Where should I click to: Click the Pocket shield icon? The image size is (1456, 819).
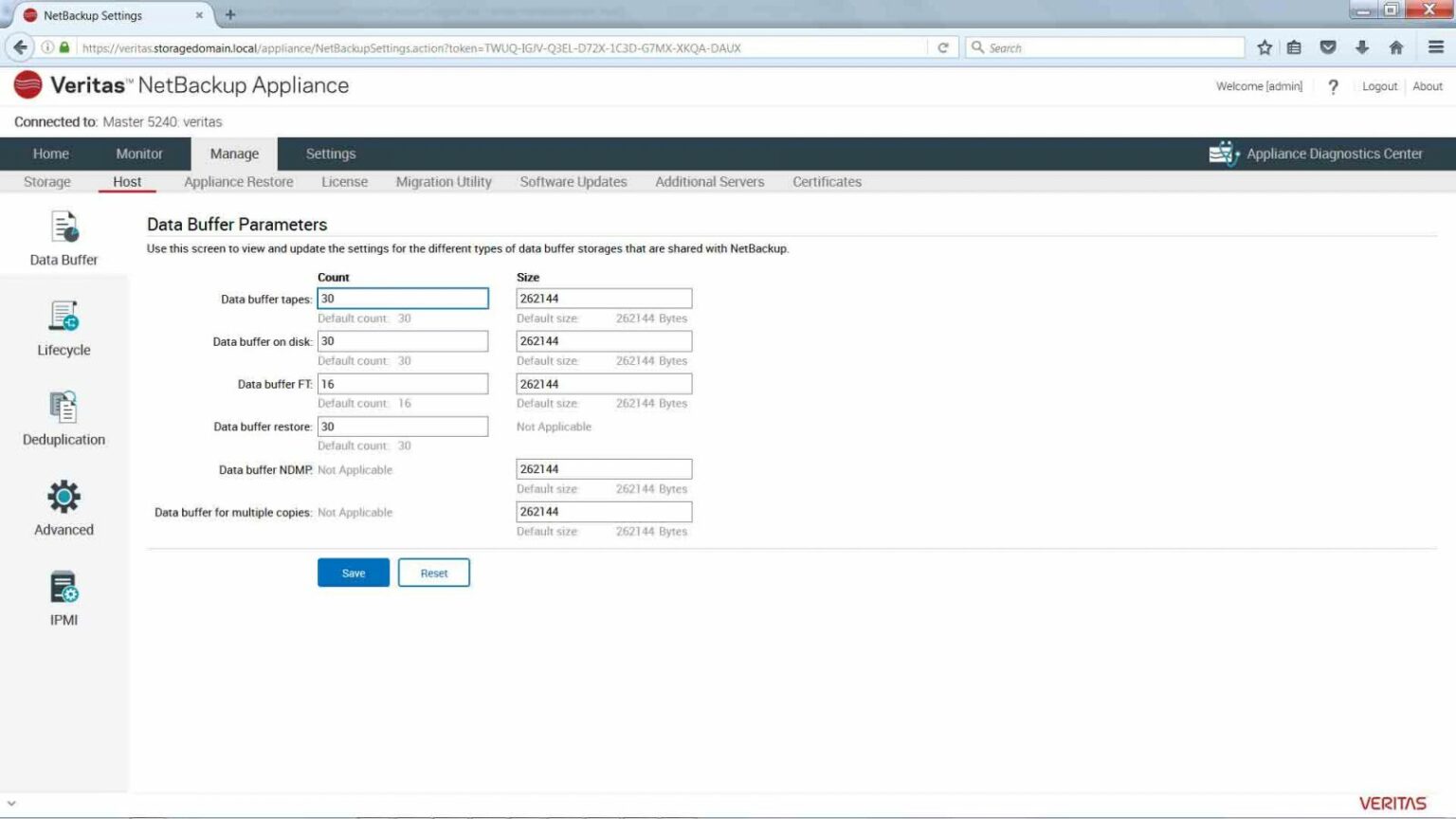tap(1328, 47)
